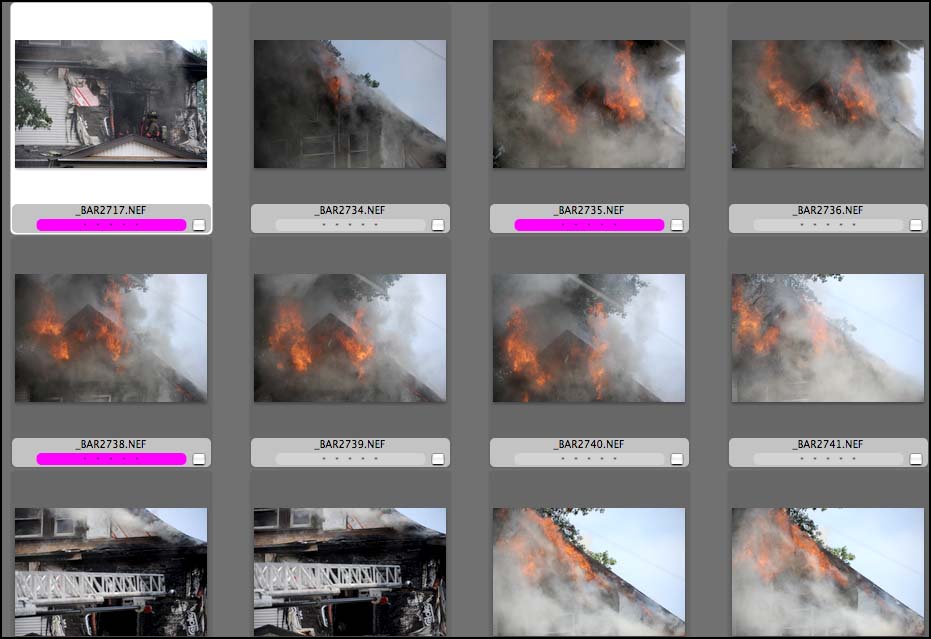Click the rating dots bar under _BAR2741.NEF

click(828, 459)
